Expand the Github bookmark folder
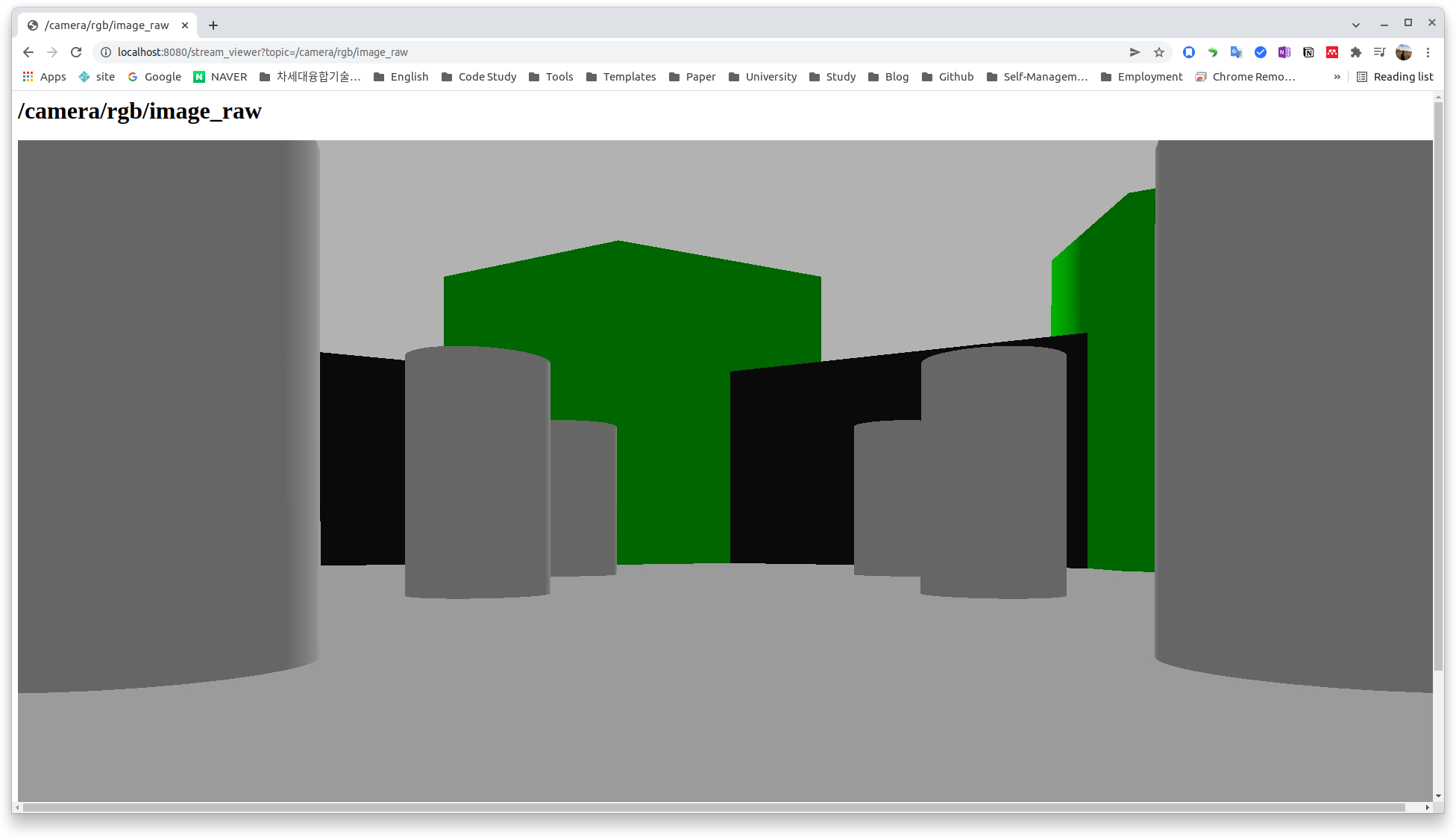This screenshot has width=1456, height=837. (948, 77)
